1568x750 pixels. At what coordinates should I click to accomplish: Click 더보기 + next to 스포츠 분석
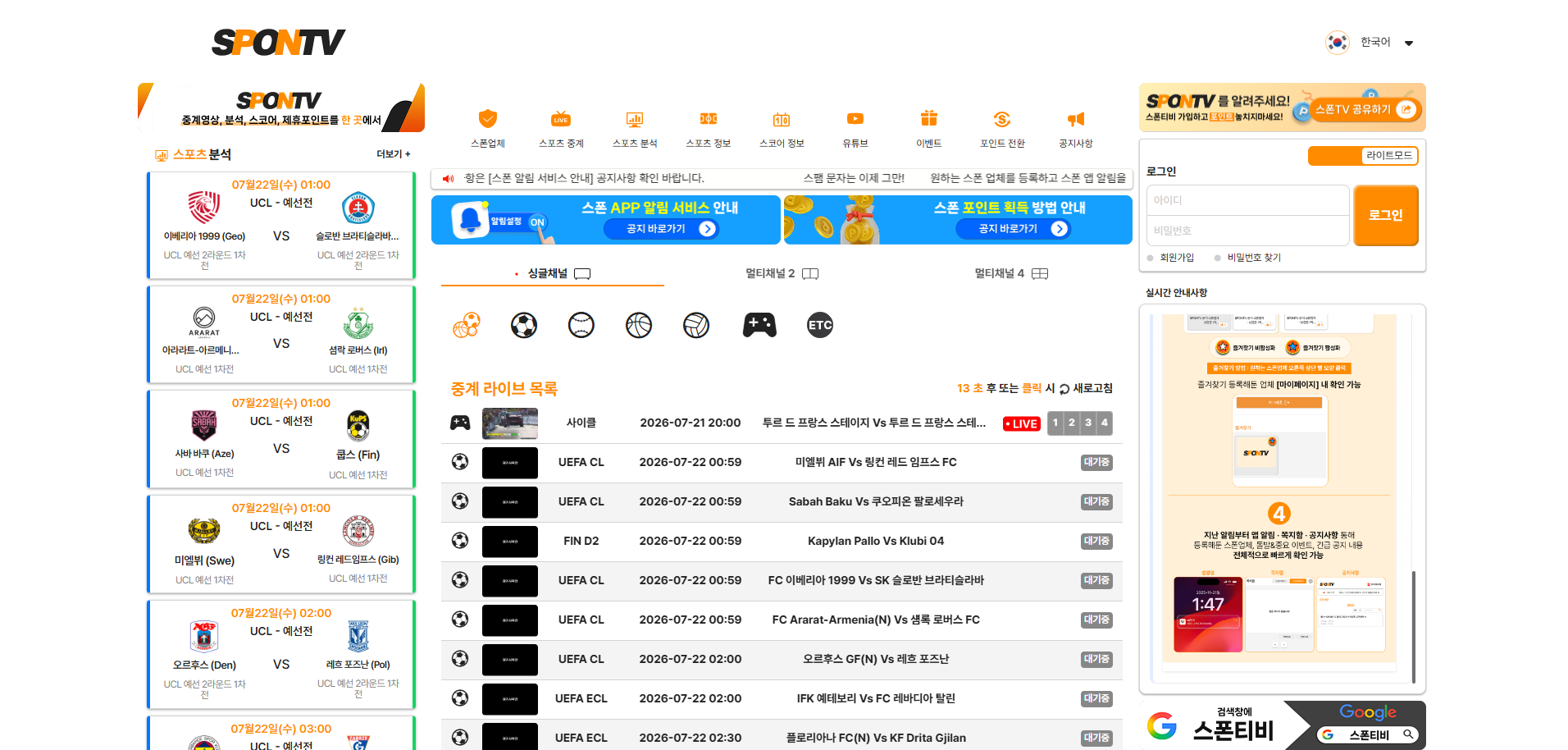(394, 154)
